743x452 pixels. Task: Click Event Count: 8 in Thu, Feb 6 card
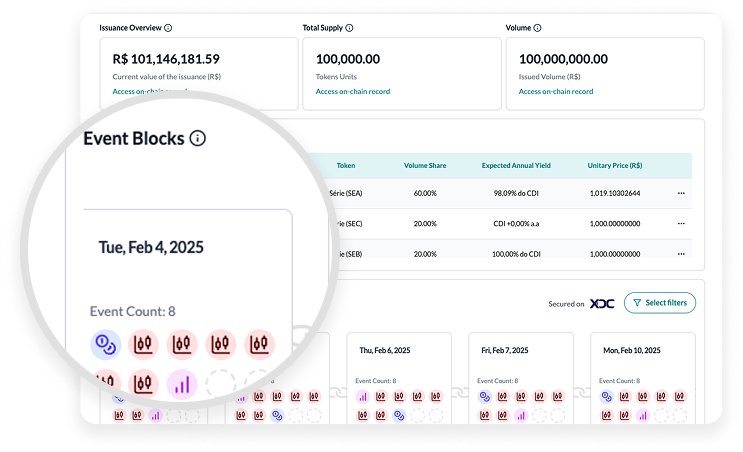tap(376, 381)
